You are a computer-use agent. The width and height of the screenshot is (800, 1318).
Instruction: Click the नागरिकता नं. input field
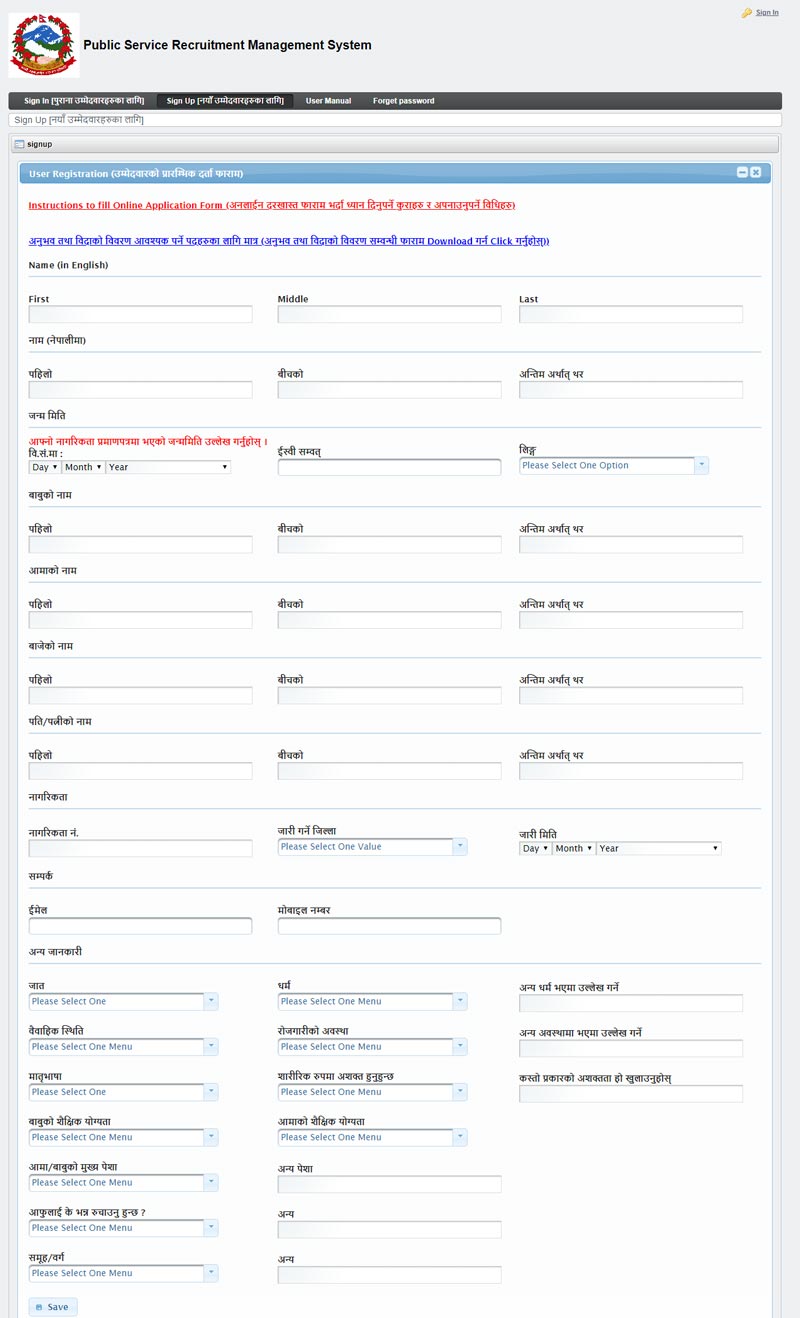(141, 848)
